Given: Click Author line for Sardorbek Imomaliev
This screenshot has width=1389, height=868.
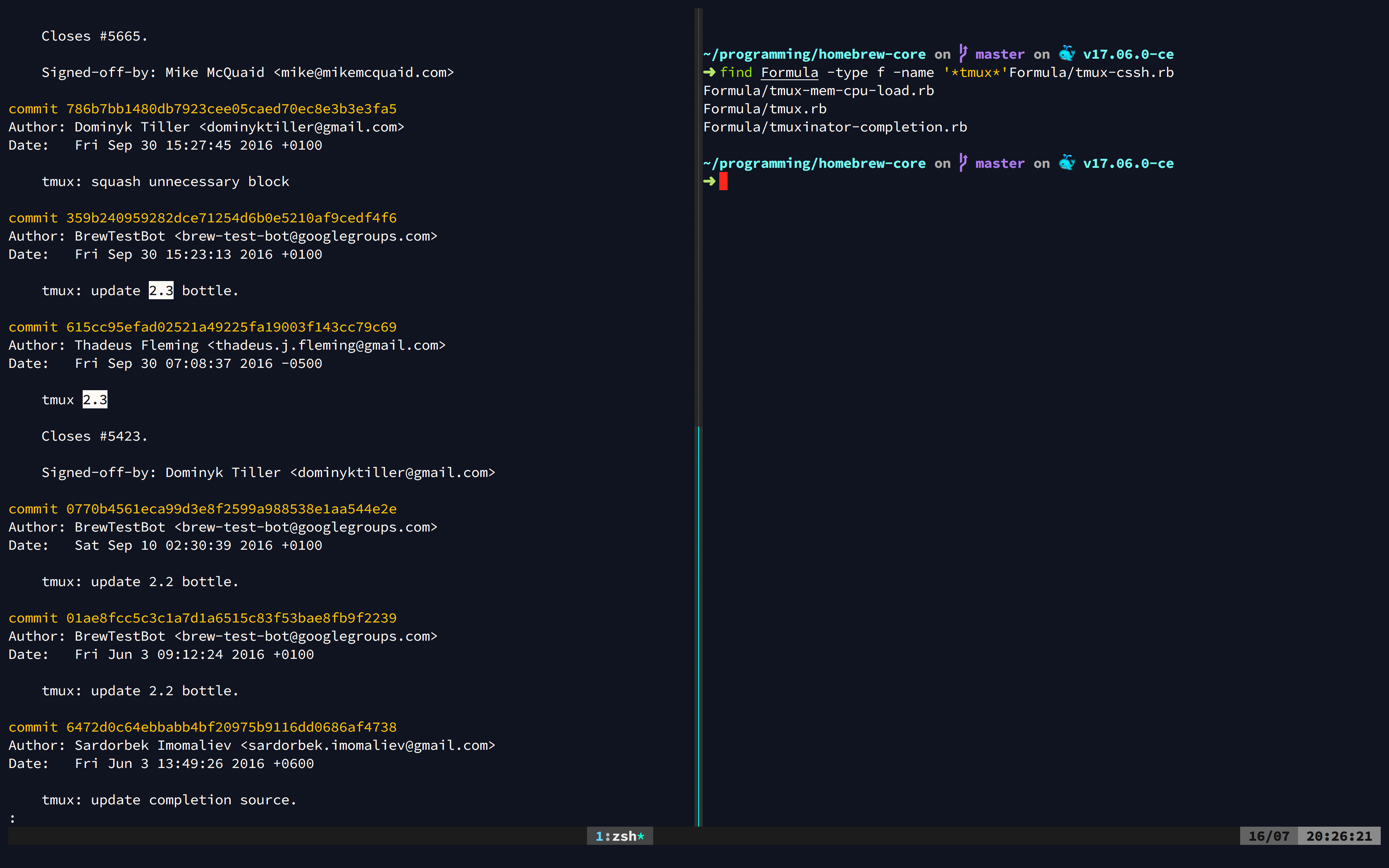Looking at the screenshot, I should tap(251, 745).
